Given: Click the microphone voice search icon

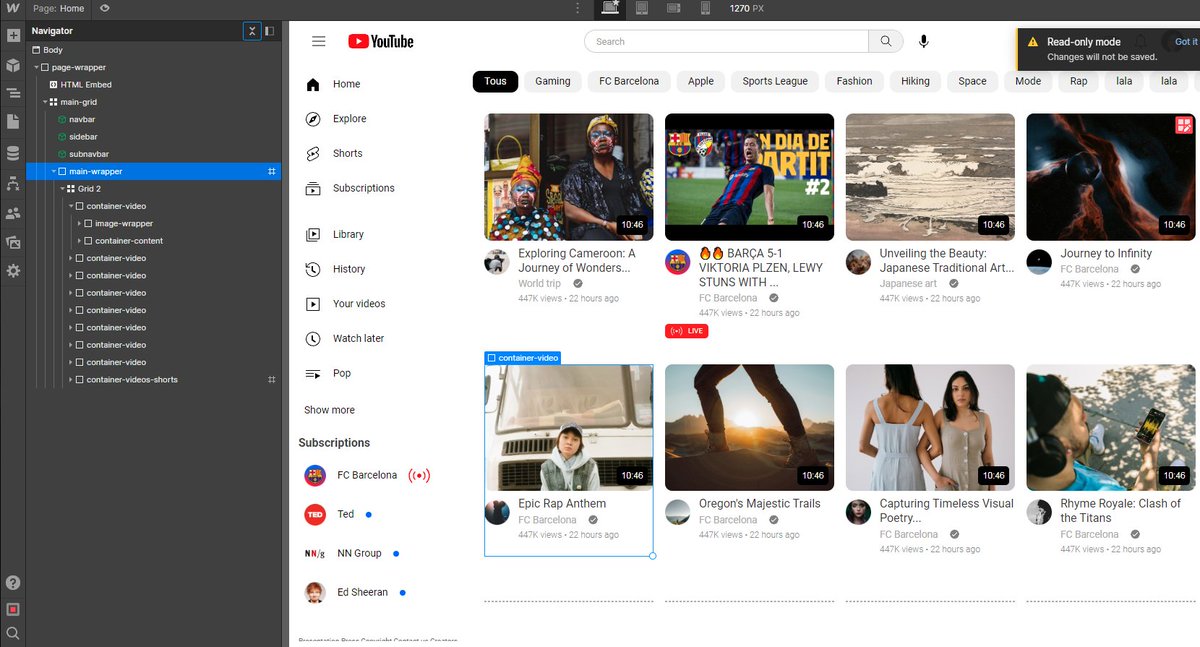Looking at the screenshot, I should [x=924, y=41].
